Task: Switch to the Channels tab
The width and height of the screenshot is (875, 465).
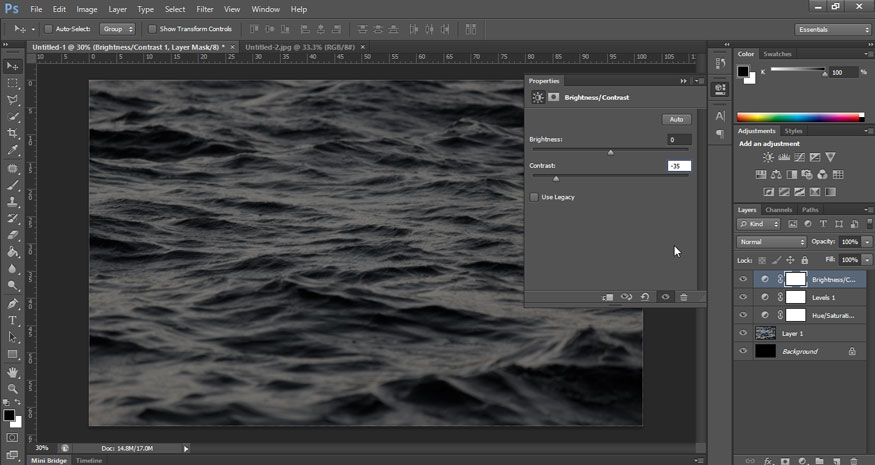Action: click(x=778, y=210)
